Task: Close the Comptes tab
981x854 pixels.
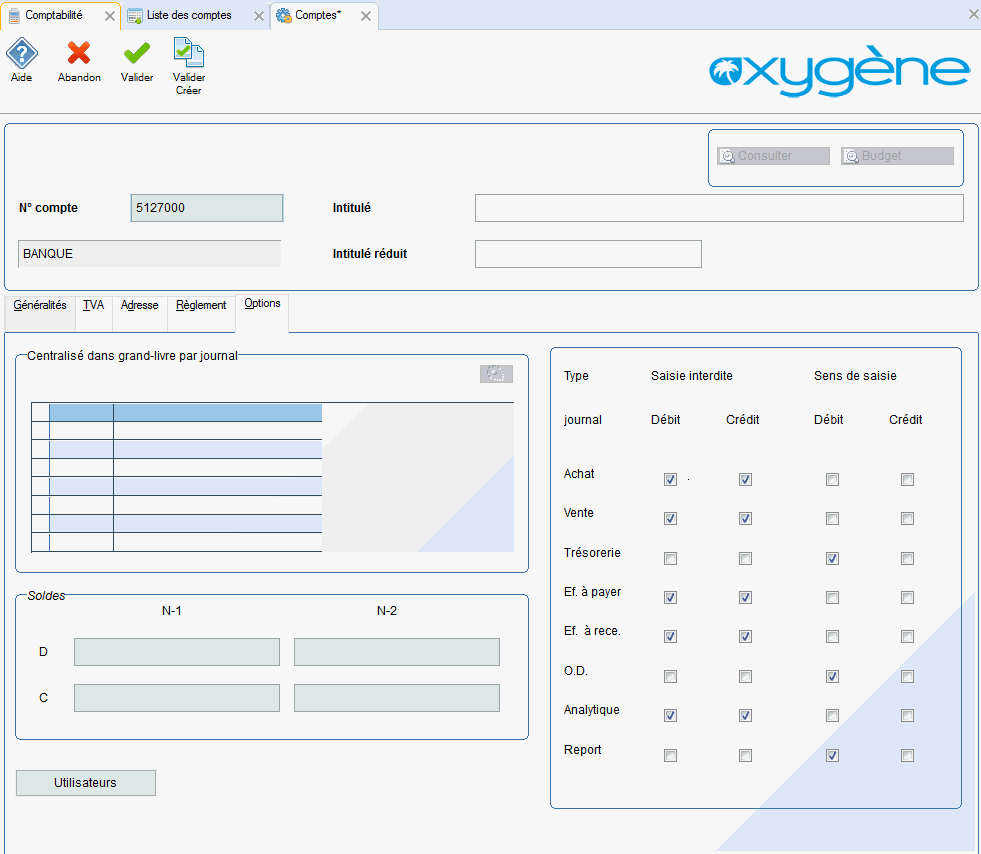Action: coord(365,16)
